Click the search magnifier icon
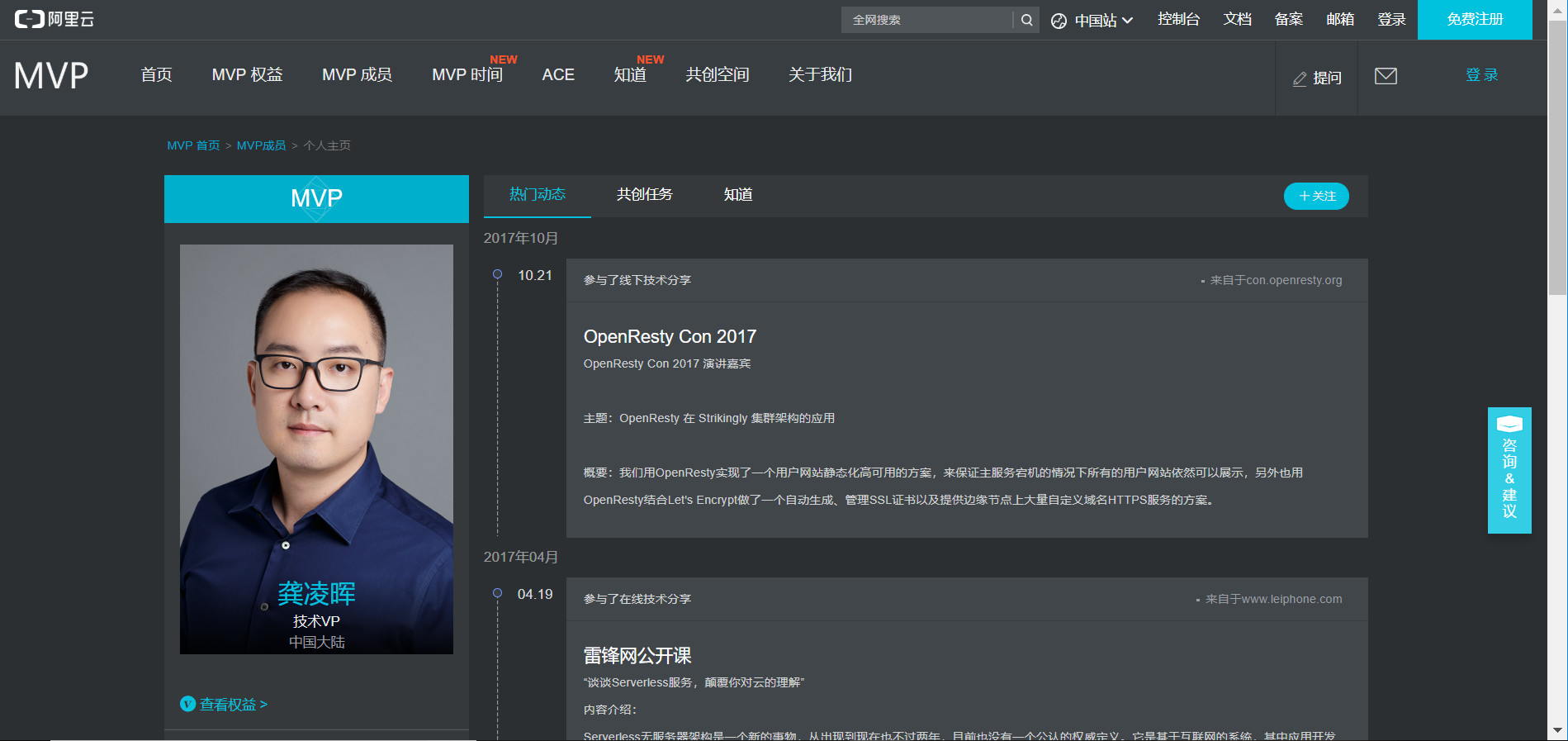The image size is (1568, 741). (1026, 20)
